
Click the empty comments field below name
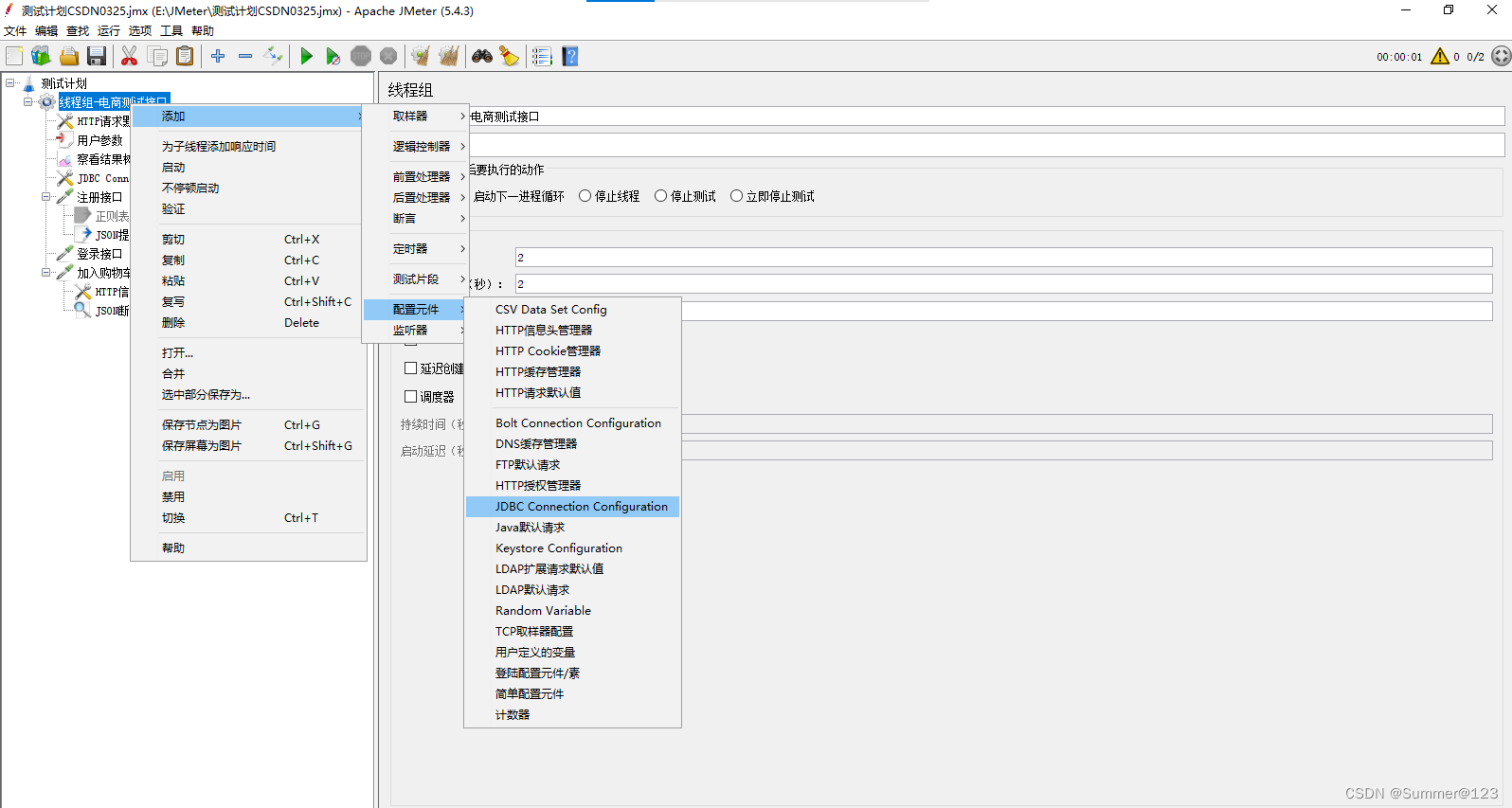point(986,145)
